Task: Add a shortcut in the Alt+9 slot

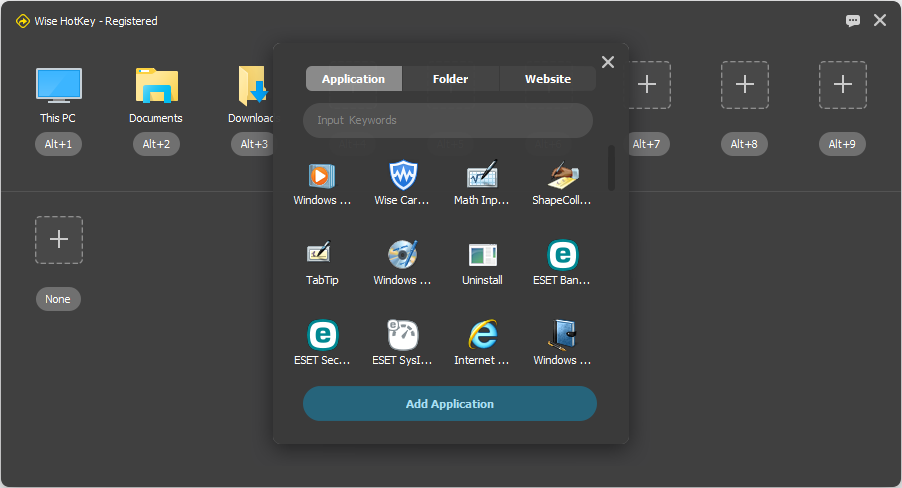Action: click(x=843, y=85)
